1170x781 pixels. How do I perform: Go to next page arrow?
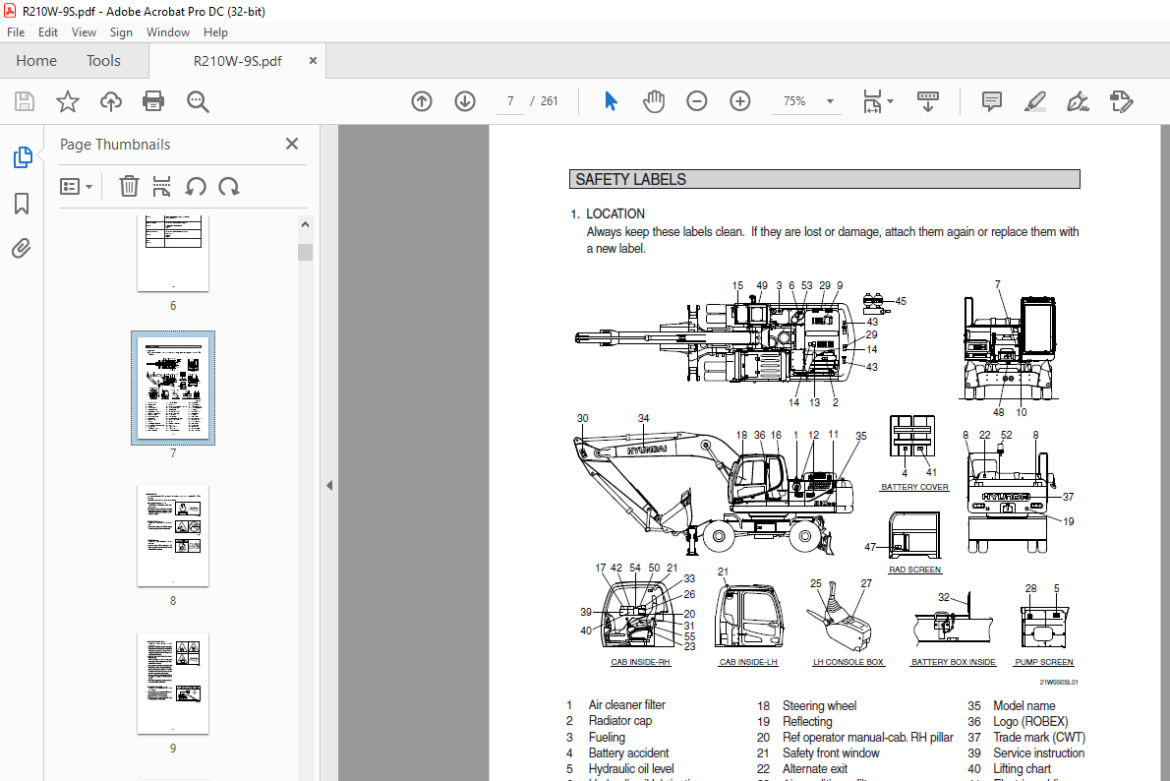click(465, 101)
